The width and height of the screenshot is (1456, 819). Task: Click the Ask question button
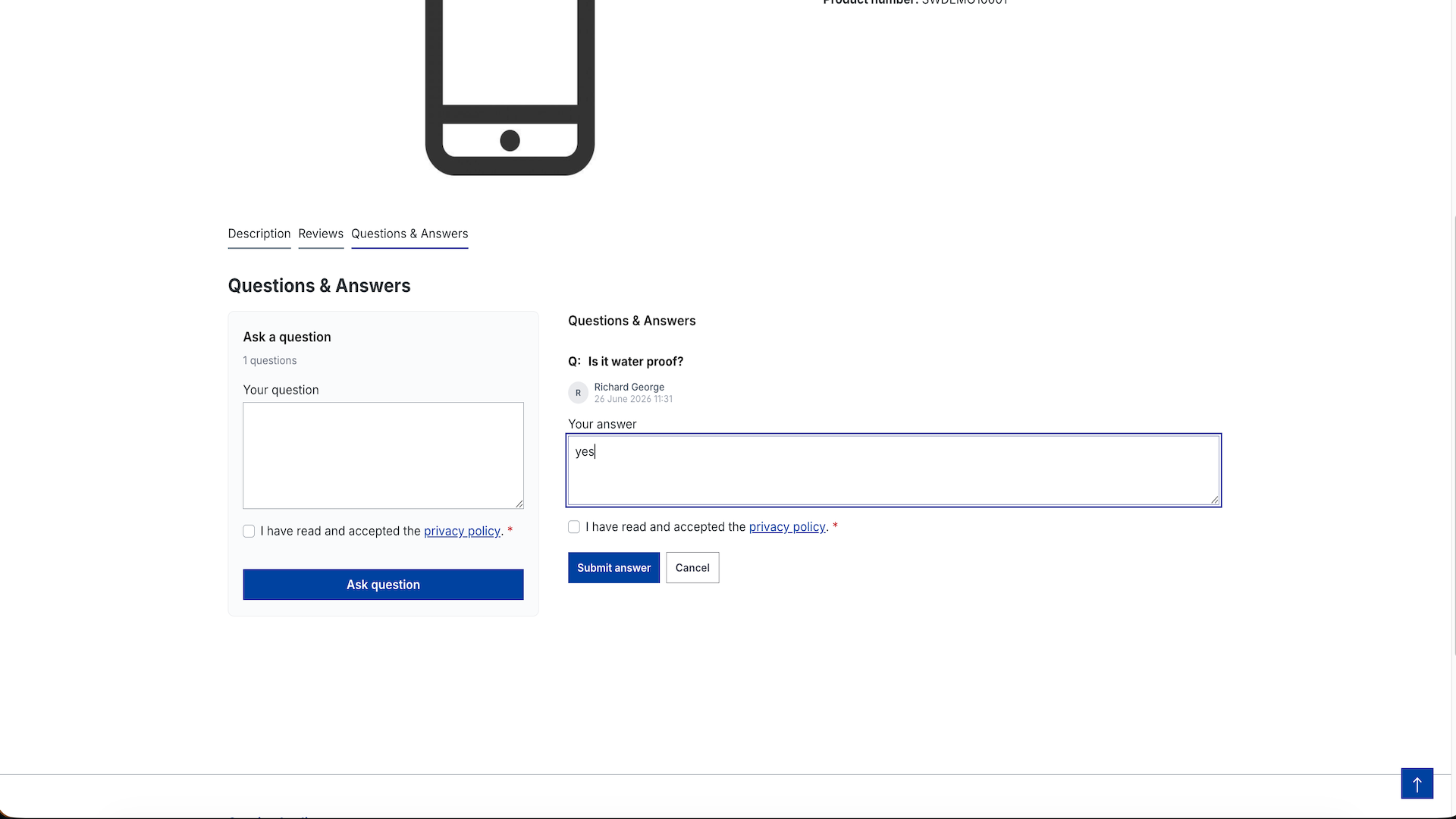pyautogui.click(x=383, y=585)
